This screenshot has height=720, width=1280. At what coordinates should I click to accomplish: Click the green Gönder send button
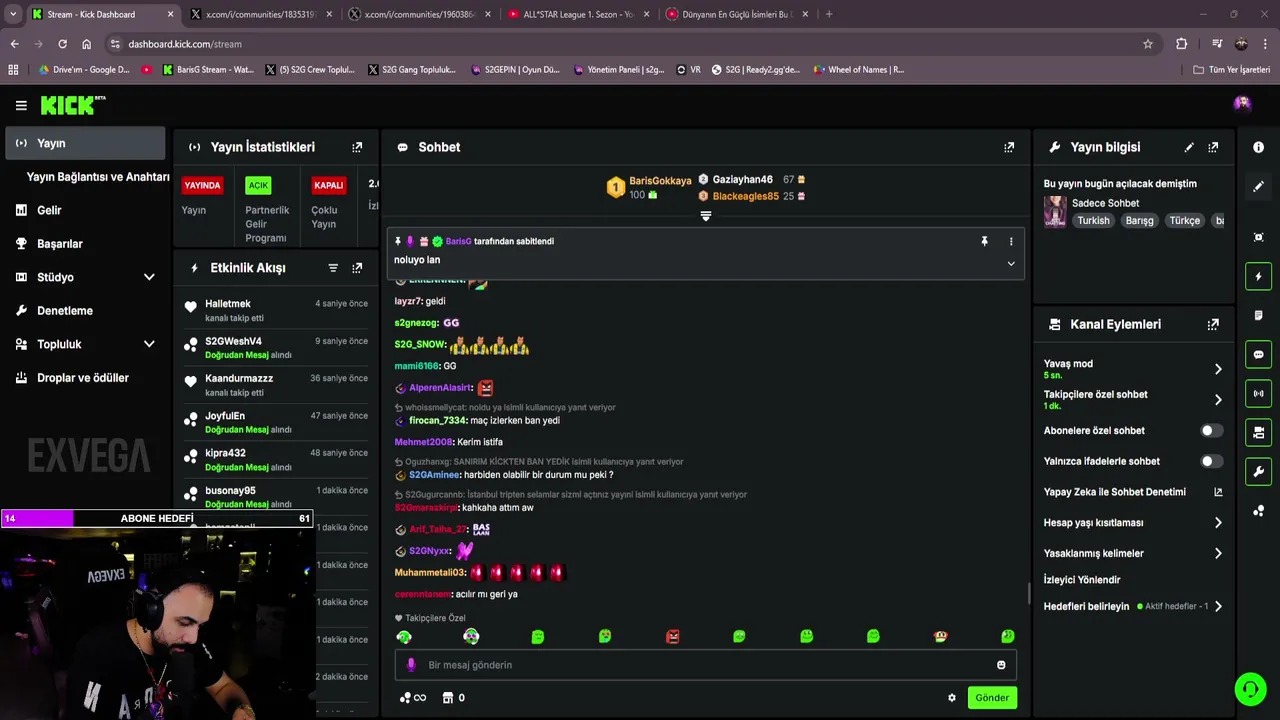(x=992, y=698)
